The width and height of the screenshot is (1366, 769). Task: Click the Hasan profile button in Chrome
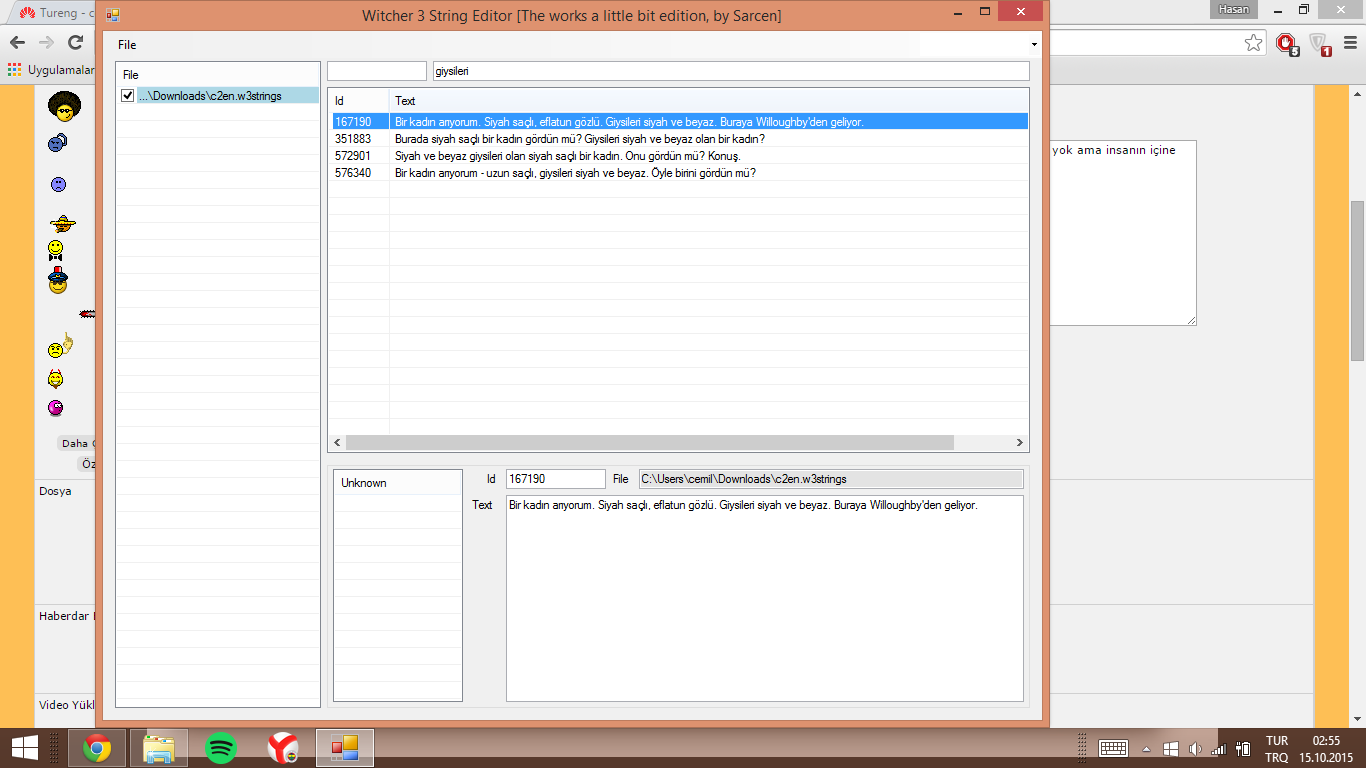point(1235,9)
